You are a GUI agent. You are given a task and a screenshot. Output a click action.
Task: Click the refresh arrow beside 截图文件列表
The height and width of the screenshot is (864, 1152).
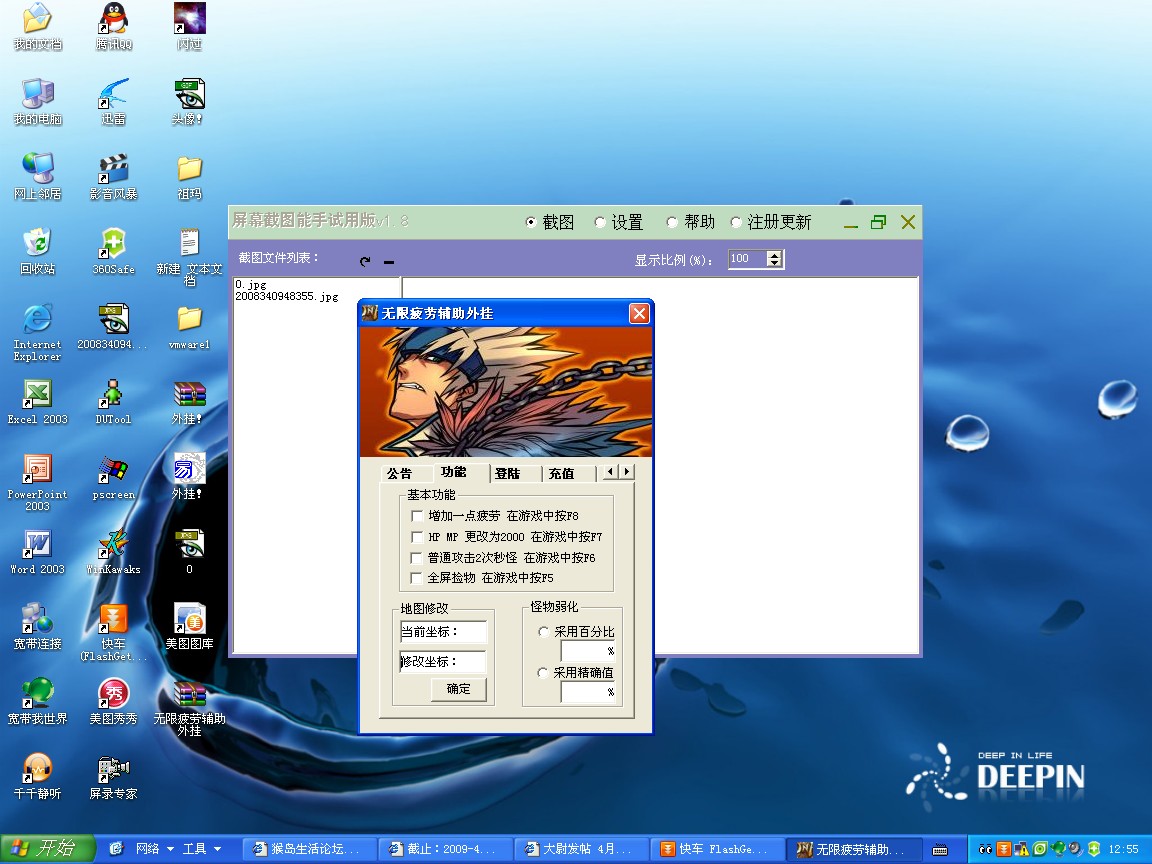click(x=365, y=261)
